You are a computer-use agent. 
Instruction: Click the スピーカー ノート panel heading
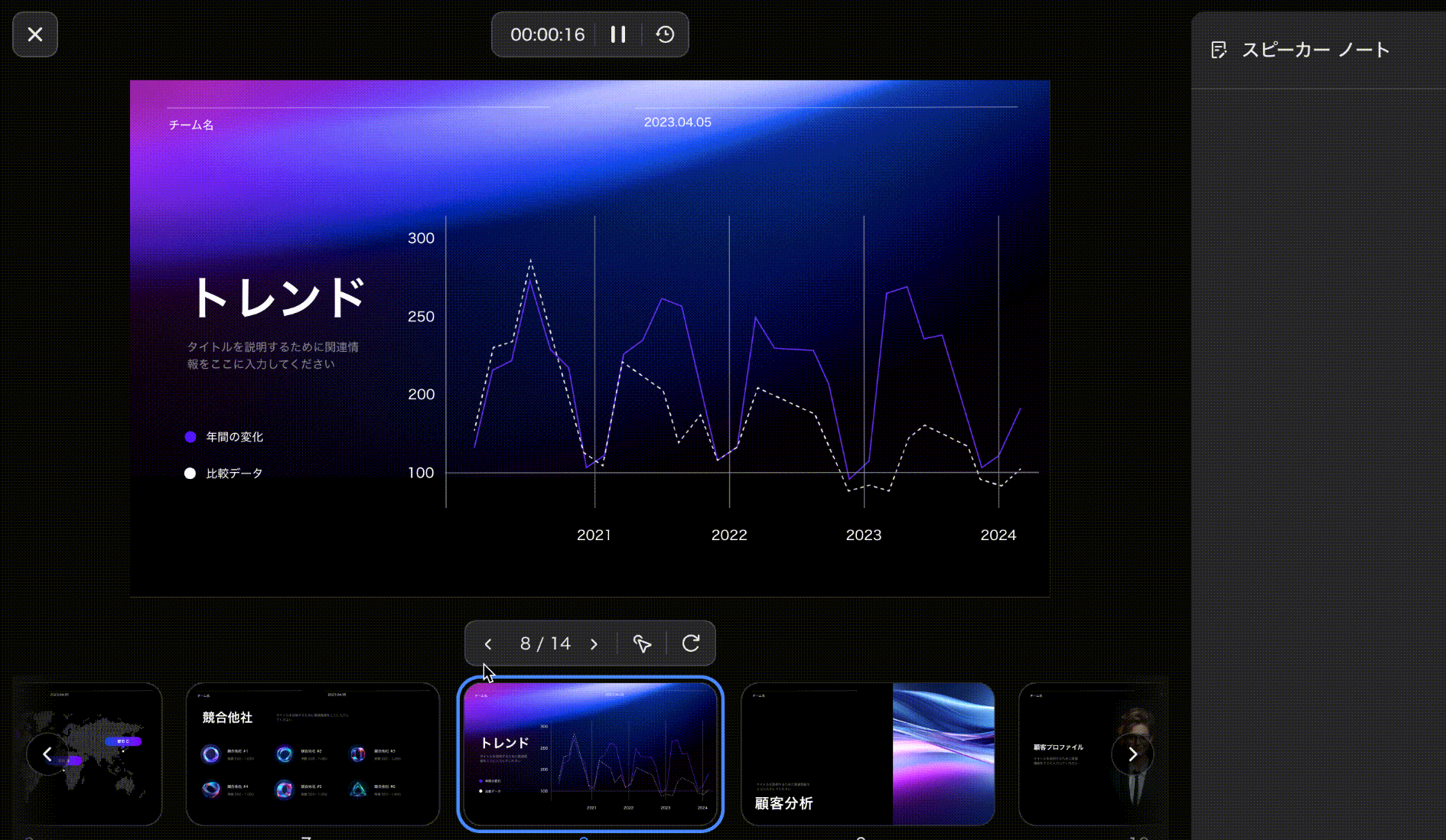coord(1315,50)
